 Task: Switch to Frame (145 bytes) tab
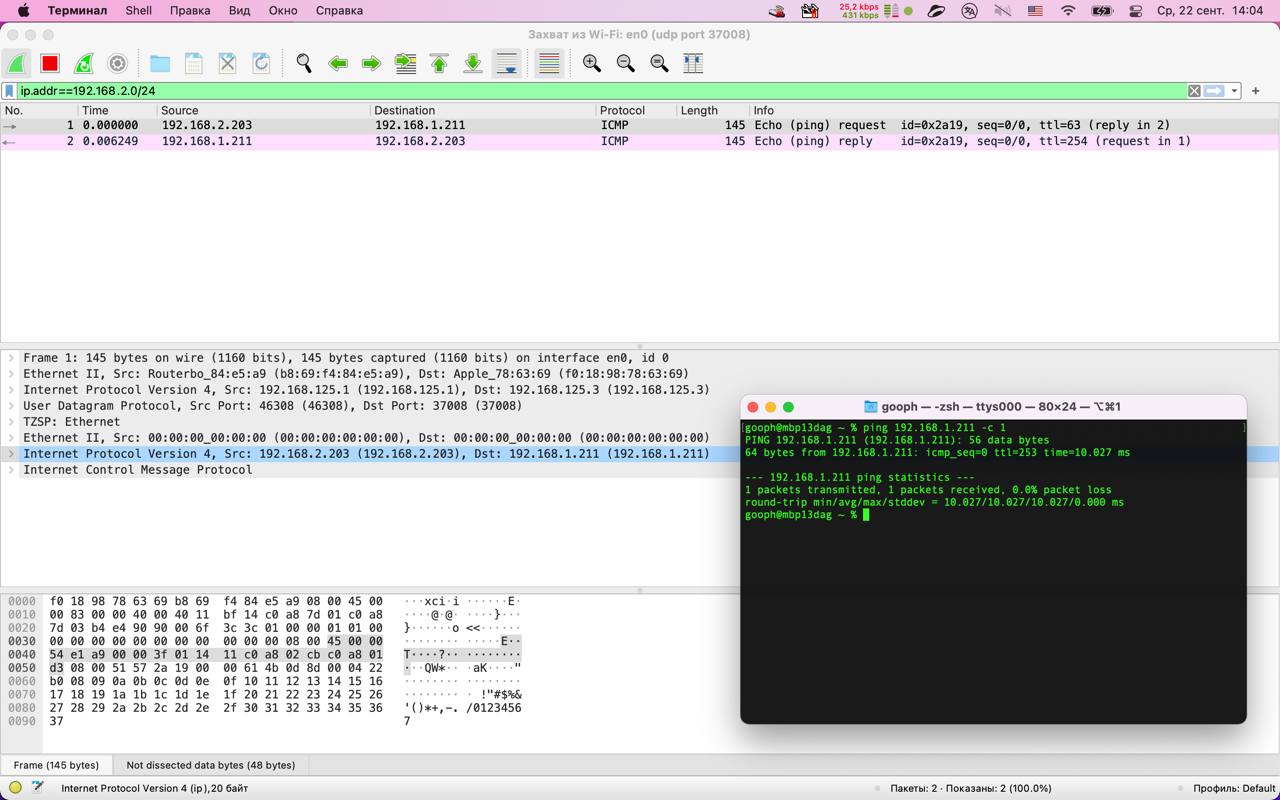pyautogui.click(x=56, y=765)
